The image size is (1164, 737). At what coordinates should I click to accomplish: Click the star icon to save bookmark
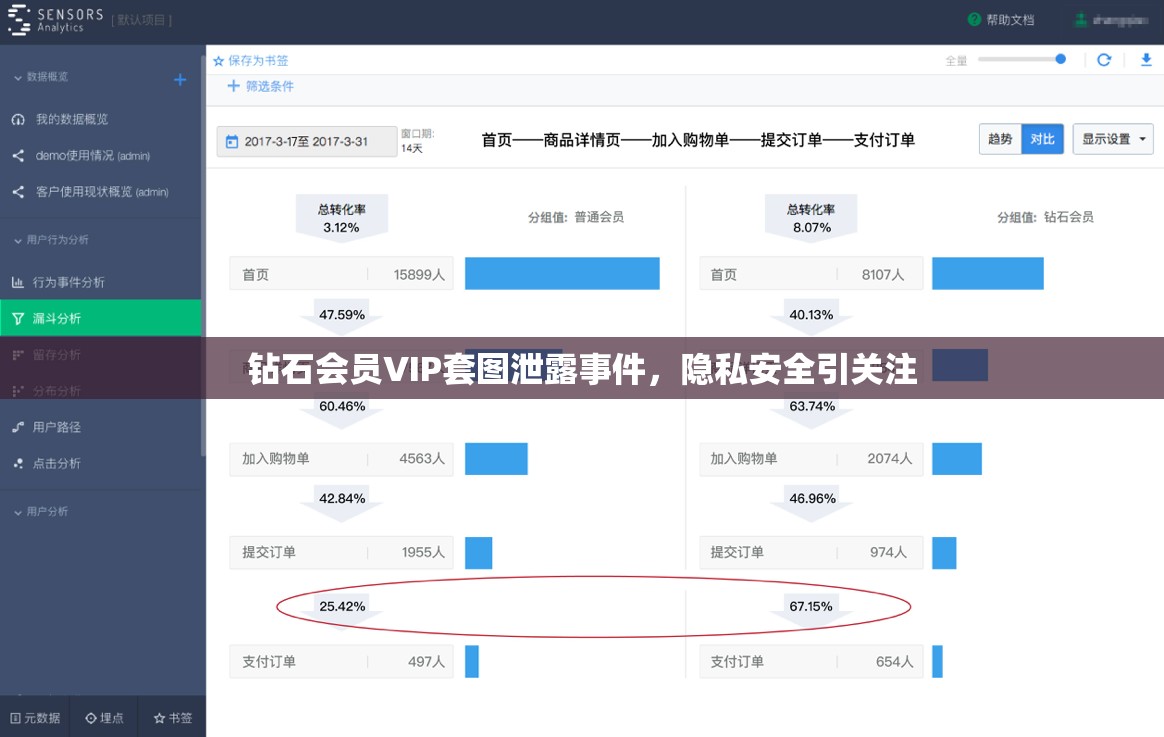click(x=218, y=61)
